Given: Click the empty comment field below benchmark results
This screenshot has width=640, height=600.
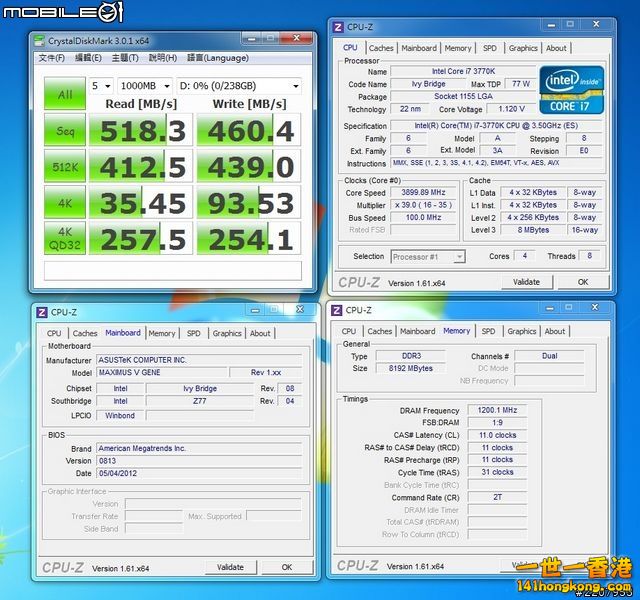Looking at the screenshot, I should point(172,270).
